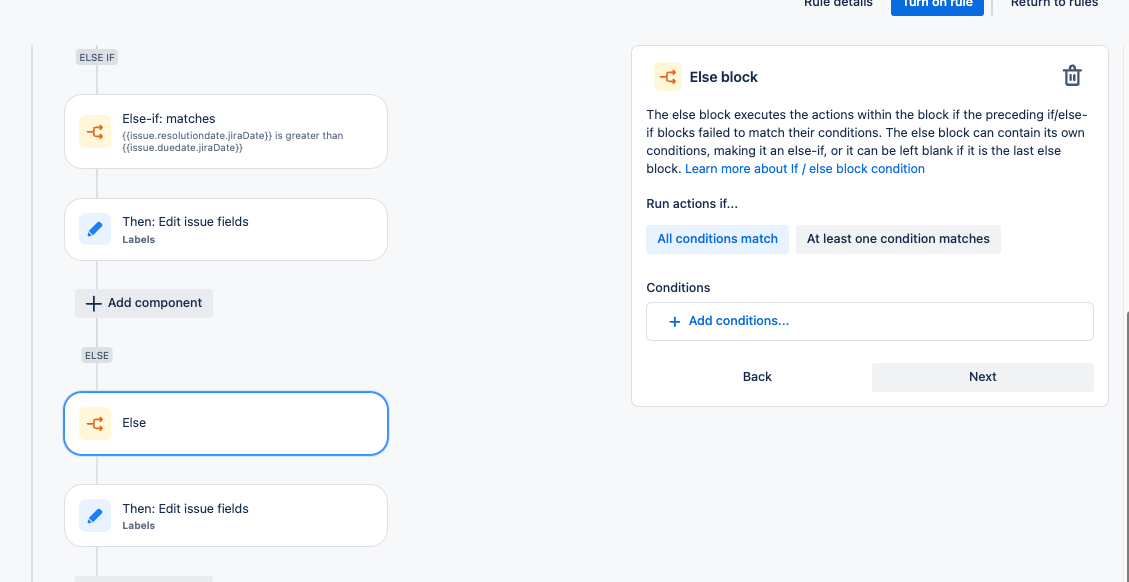The image size is (1129, 582).
Task: Click the pencil icon on the first Edit issue fields card
Action: click(x=95, y=229)
